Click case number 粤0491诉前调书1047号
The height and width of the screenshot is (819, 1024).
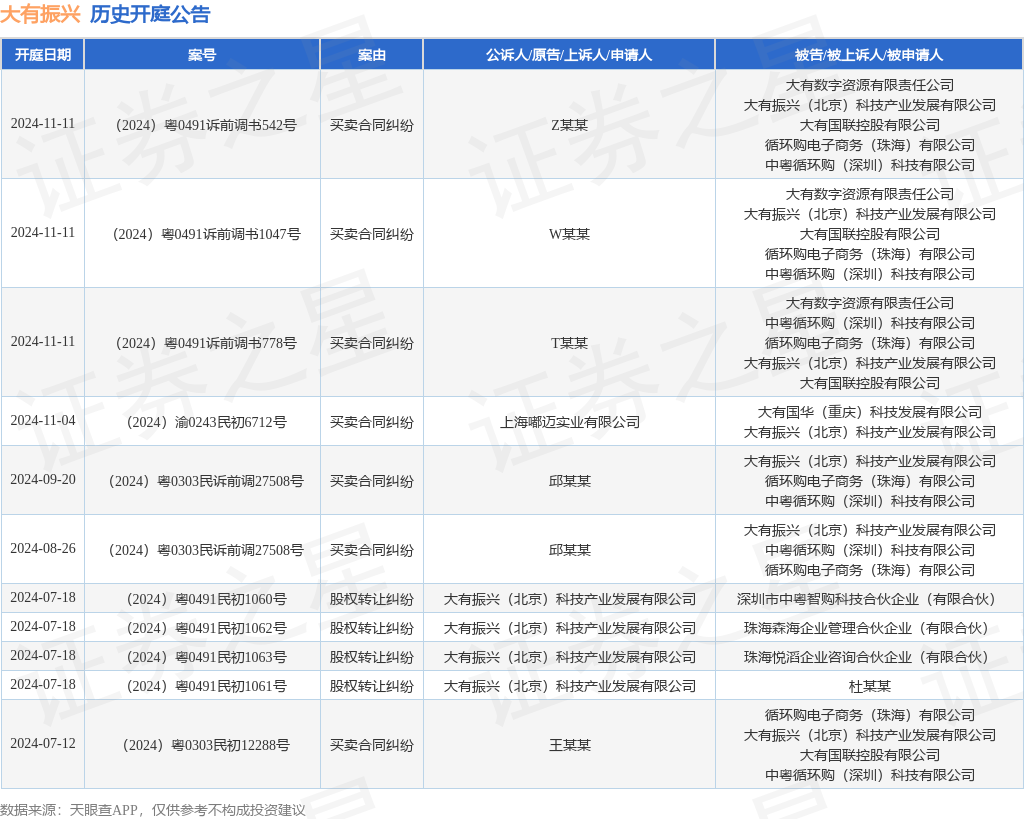(x=206, y=234)
